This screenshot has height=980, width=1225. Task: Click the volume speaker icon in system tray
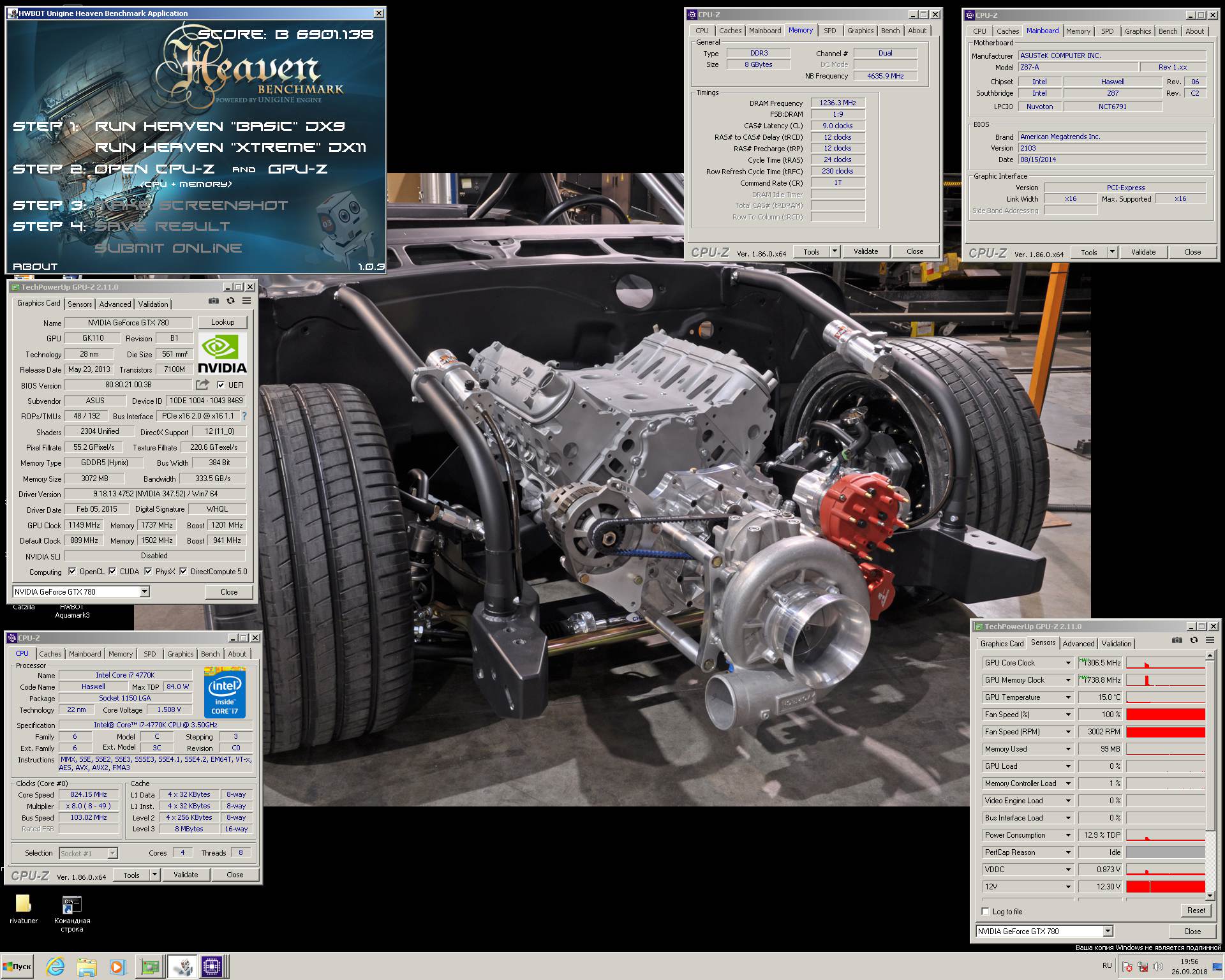1158,967
